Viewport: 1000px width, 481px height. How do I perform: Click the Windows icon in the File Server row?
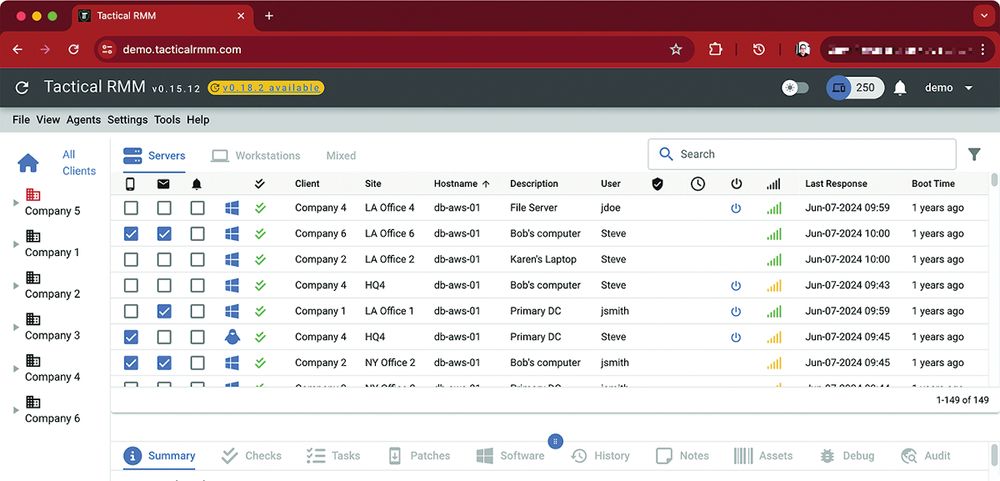tap(232, 208)
